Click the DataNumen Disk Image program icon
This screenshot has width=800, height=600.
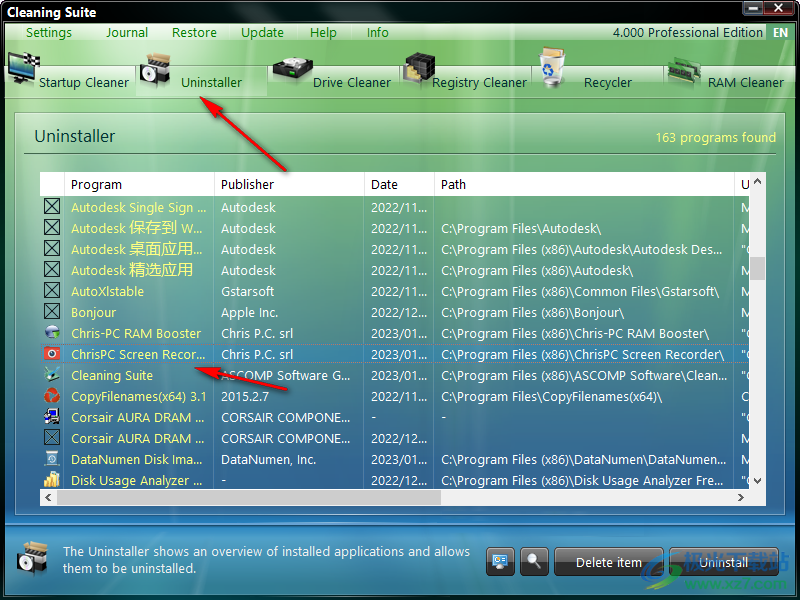[52, 459]
